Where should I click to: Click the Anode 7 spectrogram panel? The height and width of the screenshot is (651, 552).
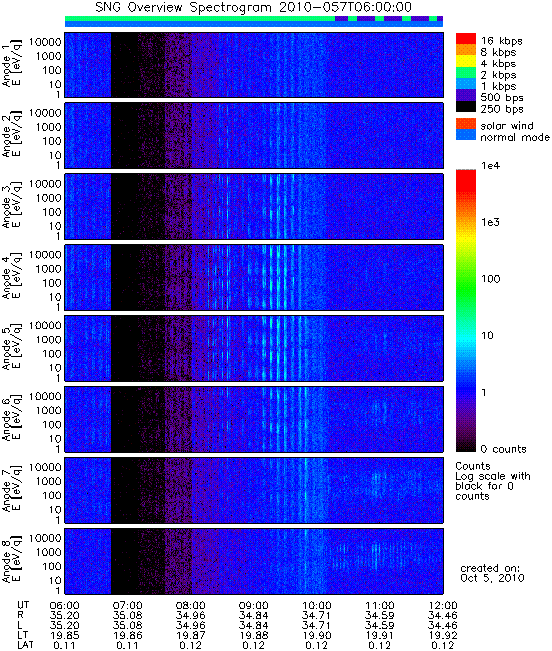tap(254, 491)
